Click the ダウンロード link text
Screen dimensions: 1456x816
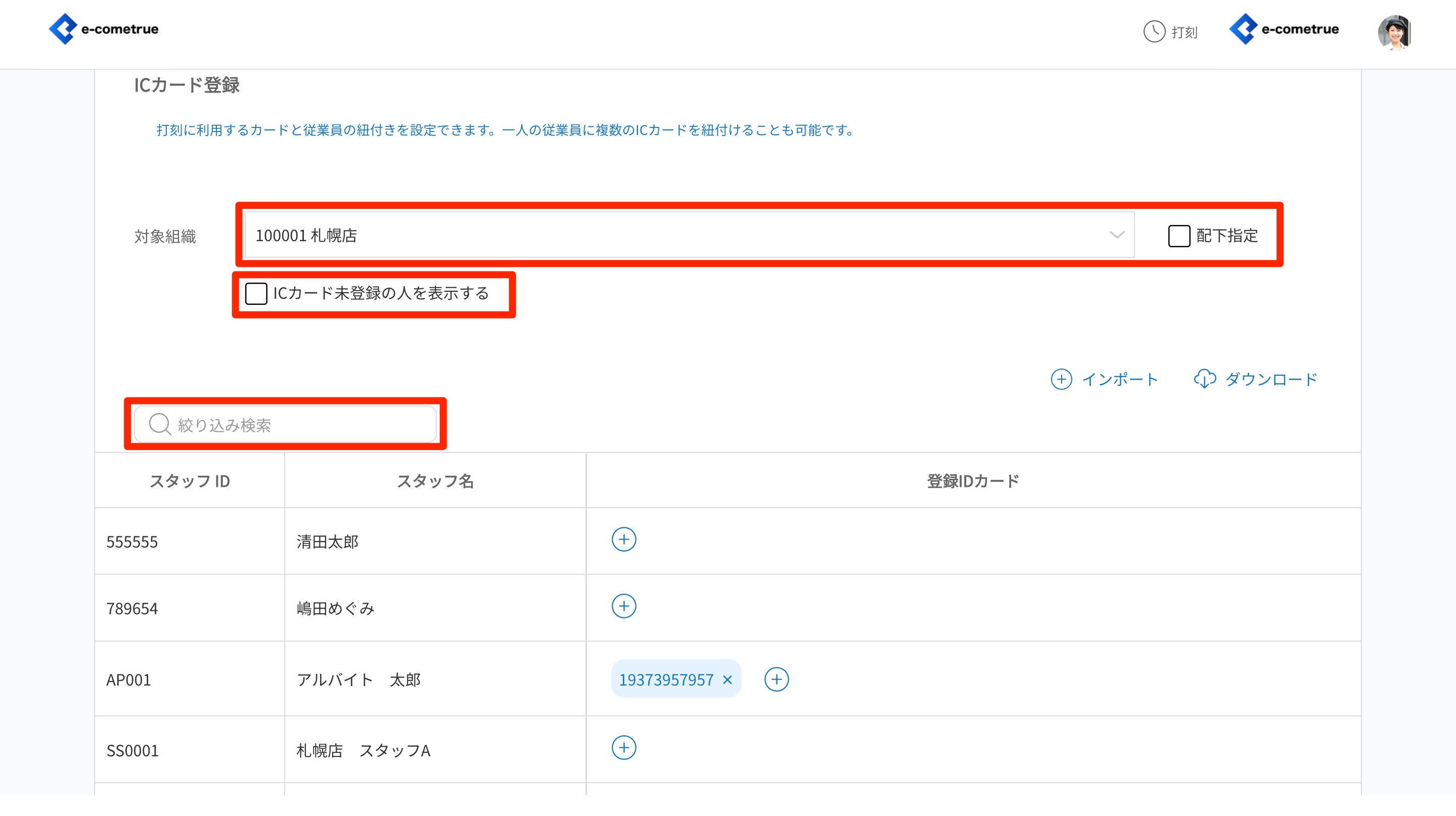click(1270, 379)
